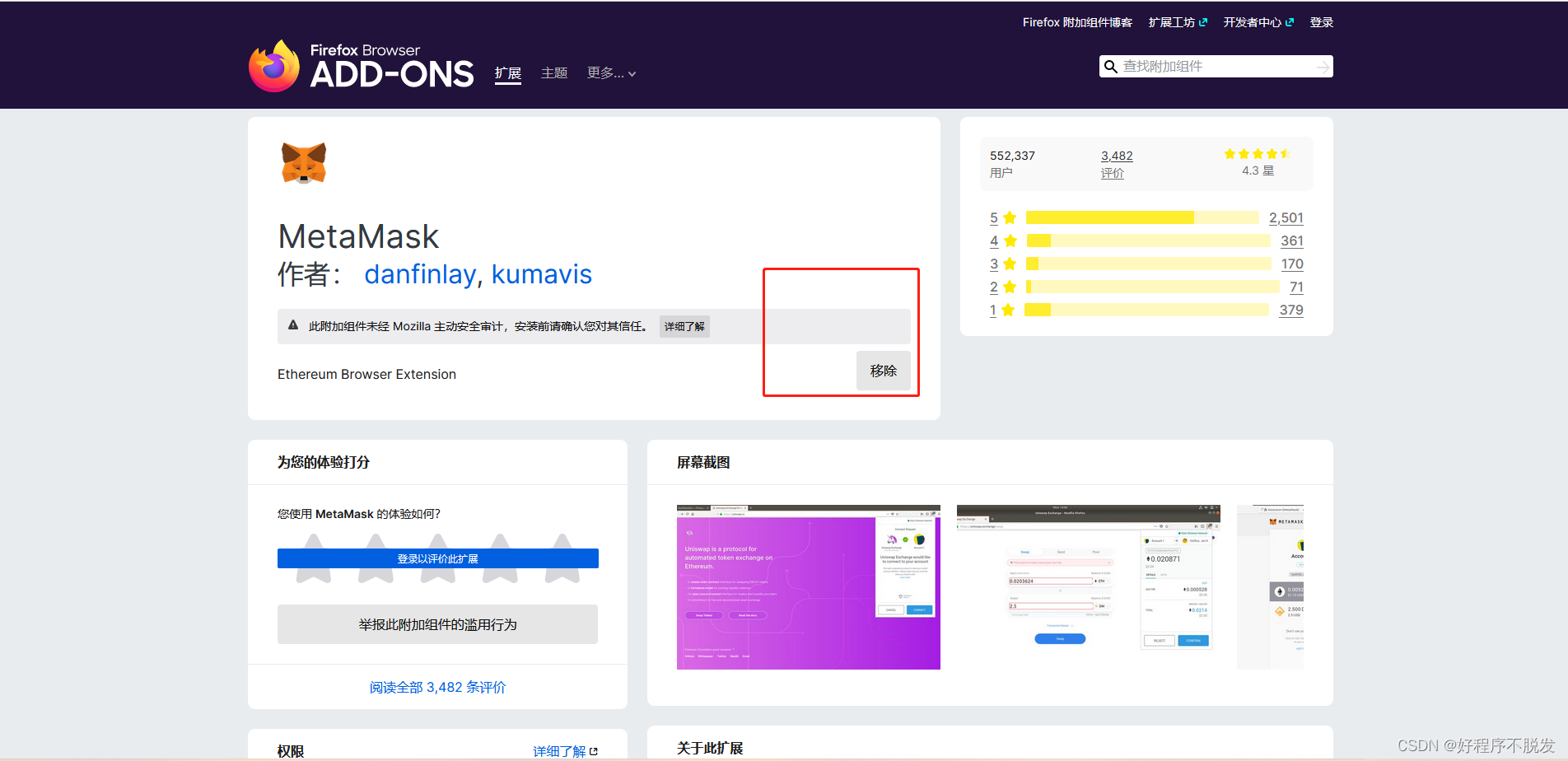Click the search magnifier icon
1568x761 pixels.
click(x=1110, y=67)
